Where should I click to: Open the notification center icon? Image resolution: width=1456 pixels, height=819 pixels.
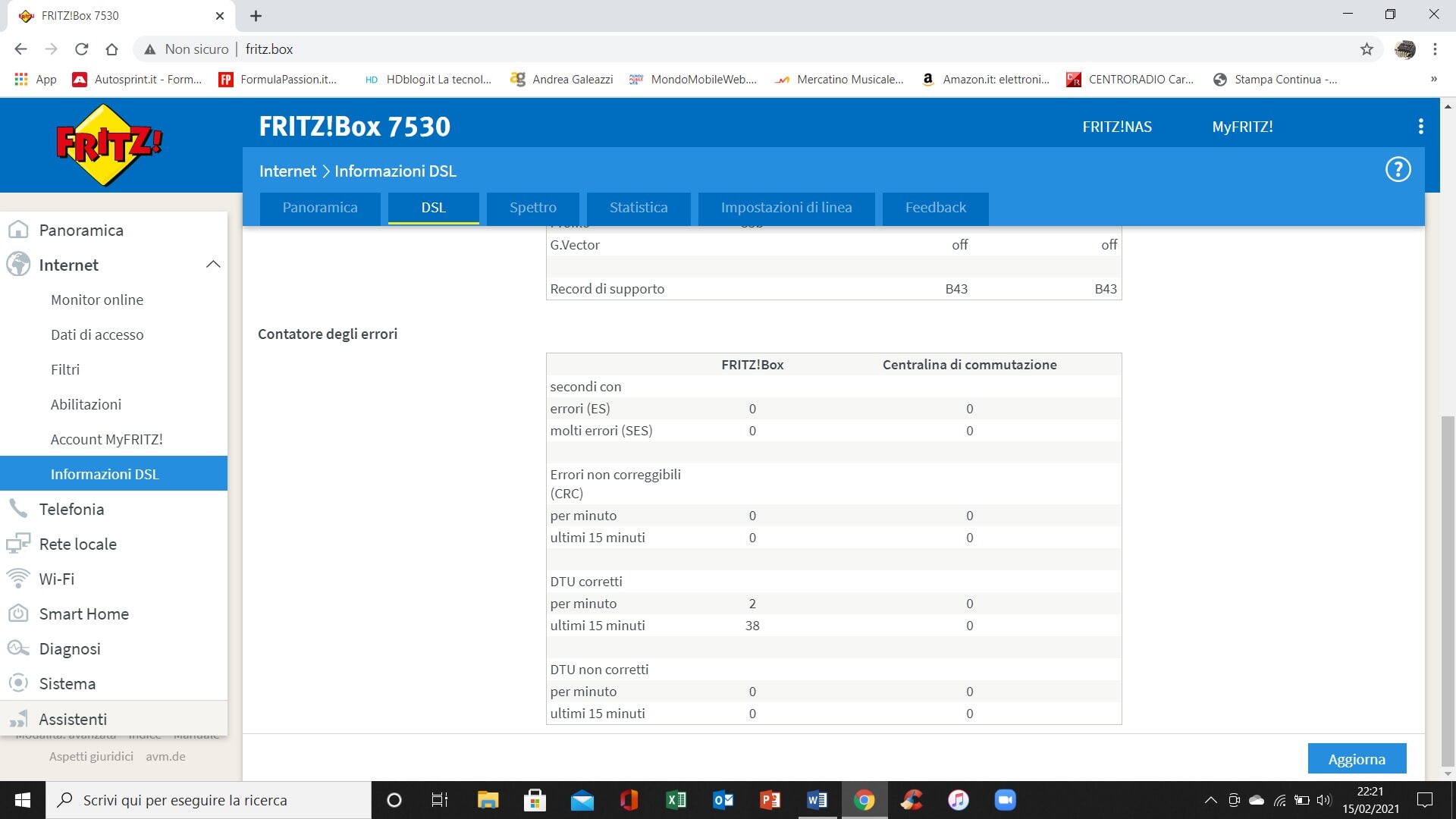click(x=1424, y=800)
